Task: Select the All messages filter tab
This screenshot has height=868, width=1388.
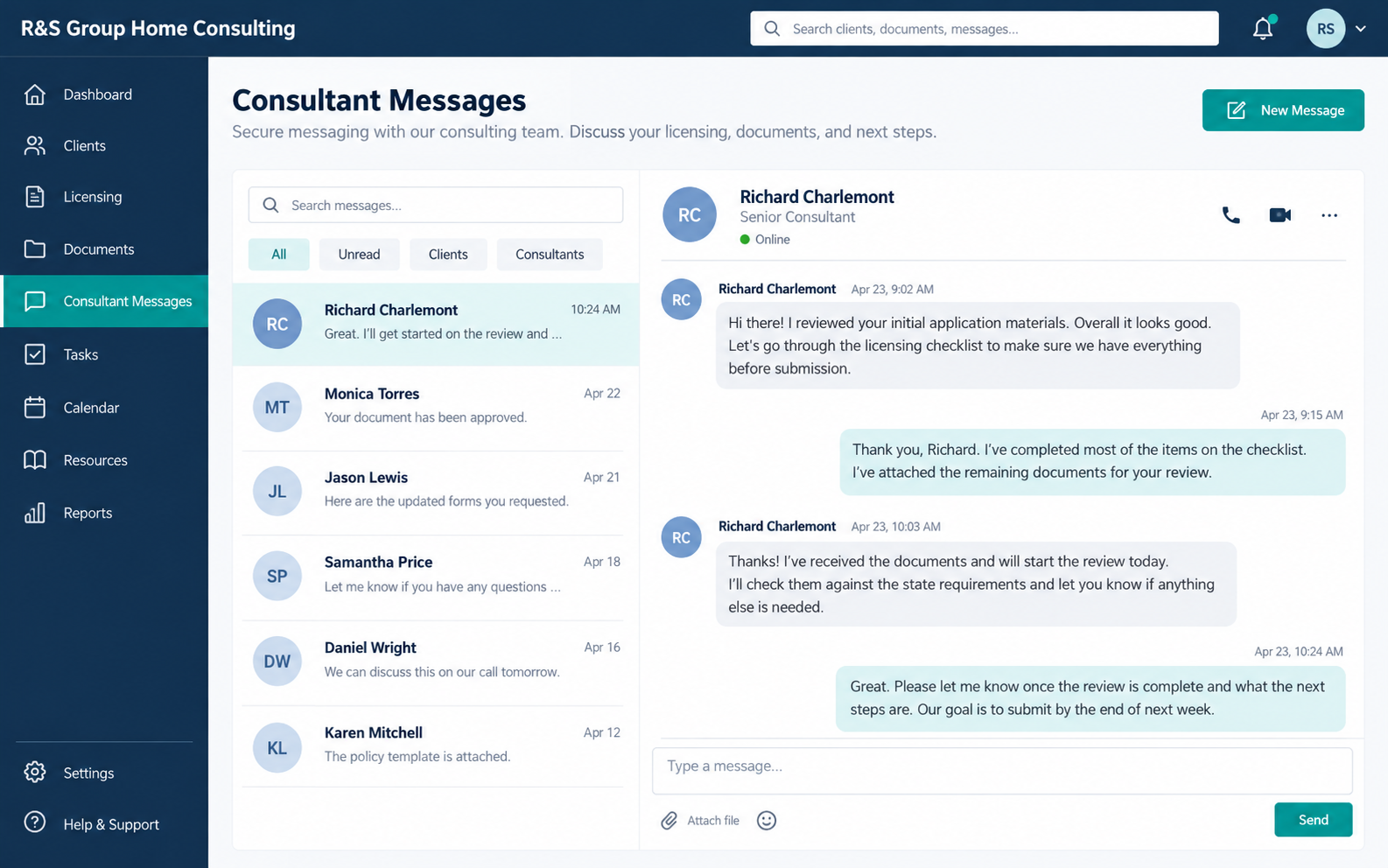Action: pos(278,255)
